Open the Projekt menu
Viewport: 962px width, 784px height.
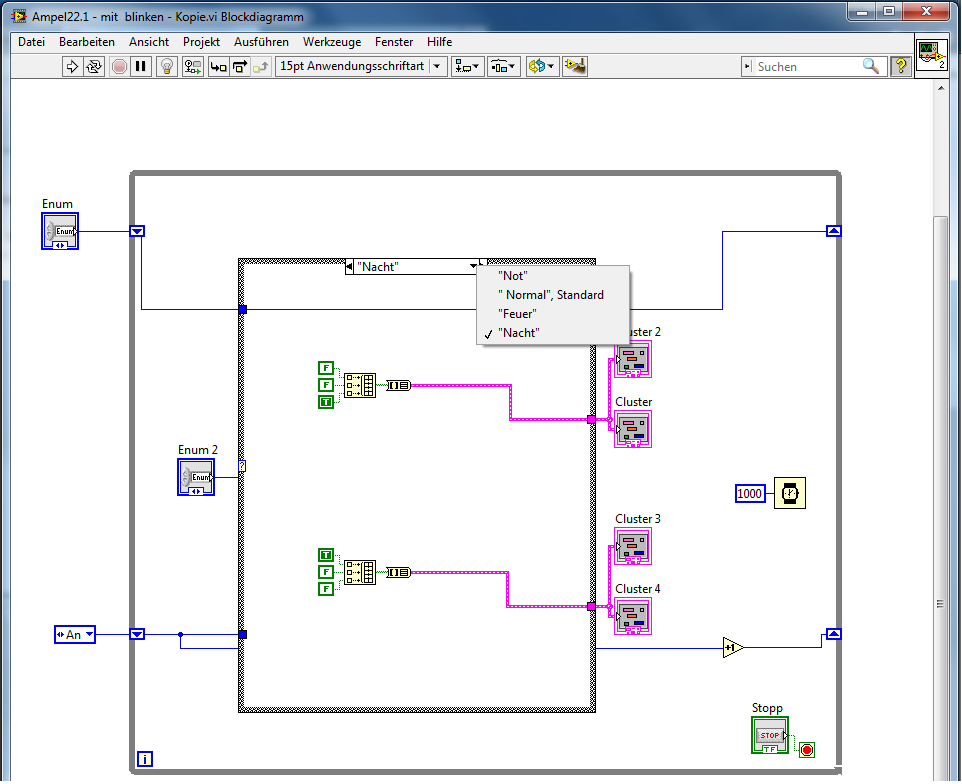click(x=201, y=42)
